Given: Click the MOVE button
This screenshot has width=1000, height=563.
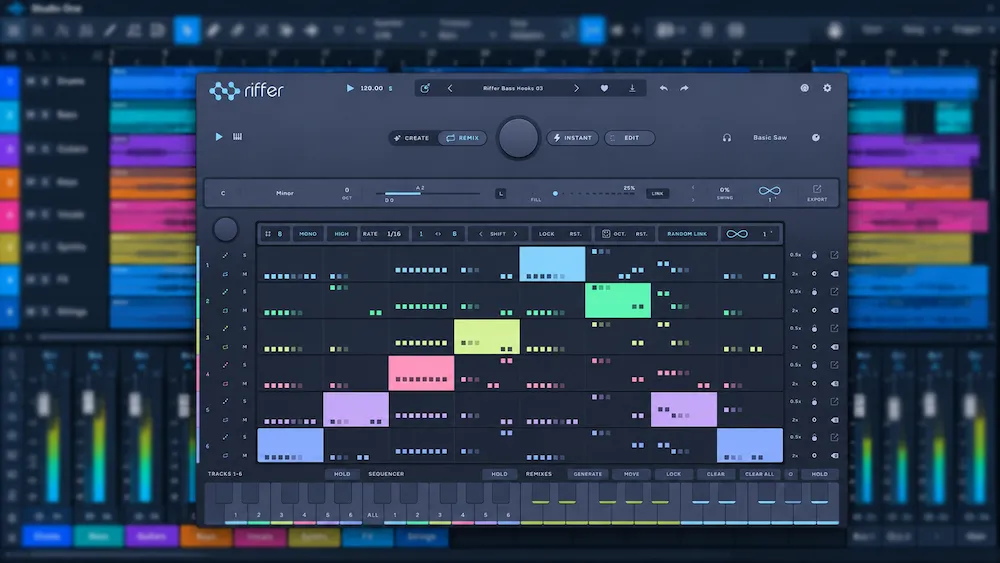Looking at the screenshot, I should (x=631, y=474).
